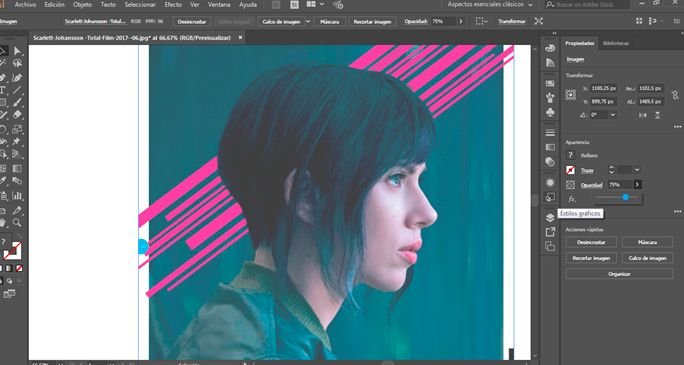Flip the image vertically

point(657,115)
